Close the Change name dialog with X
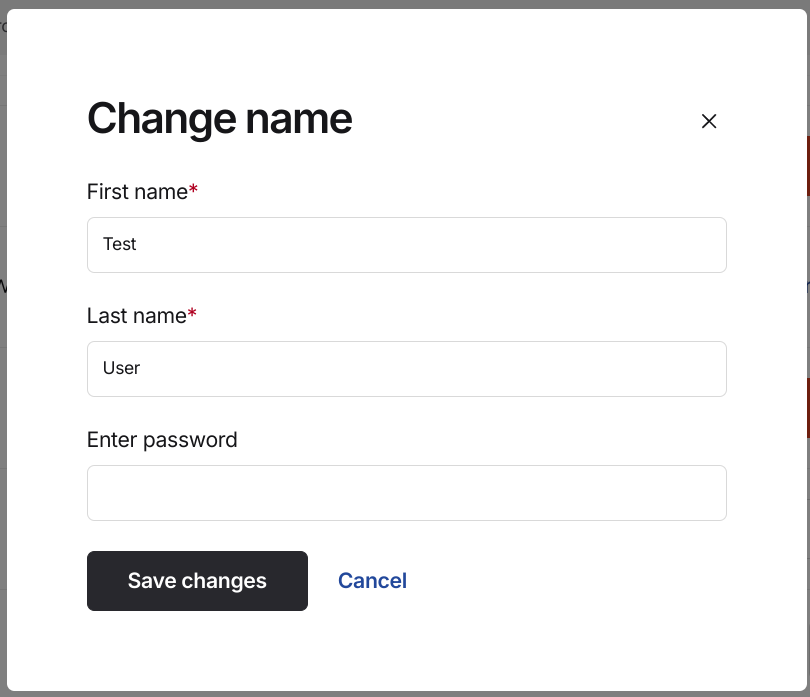Image resolution: width=810 pixels, height=697 pixels. (709, 121)
